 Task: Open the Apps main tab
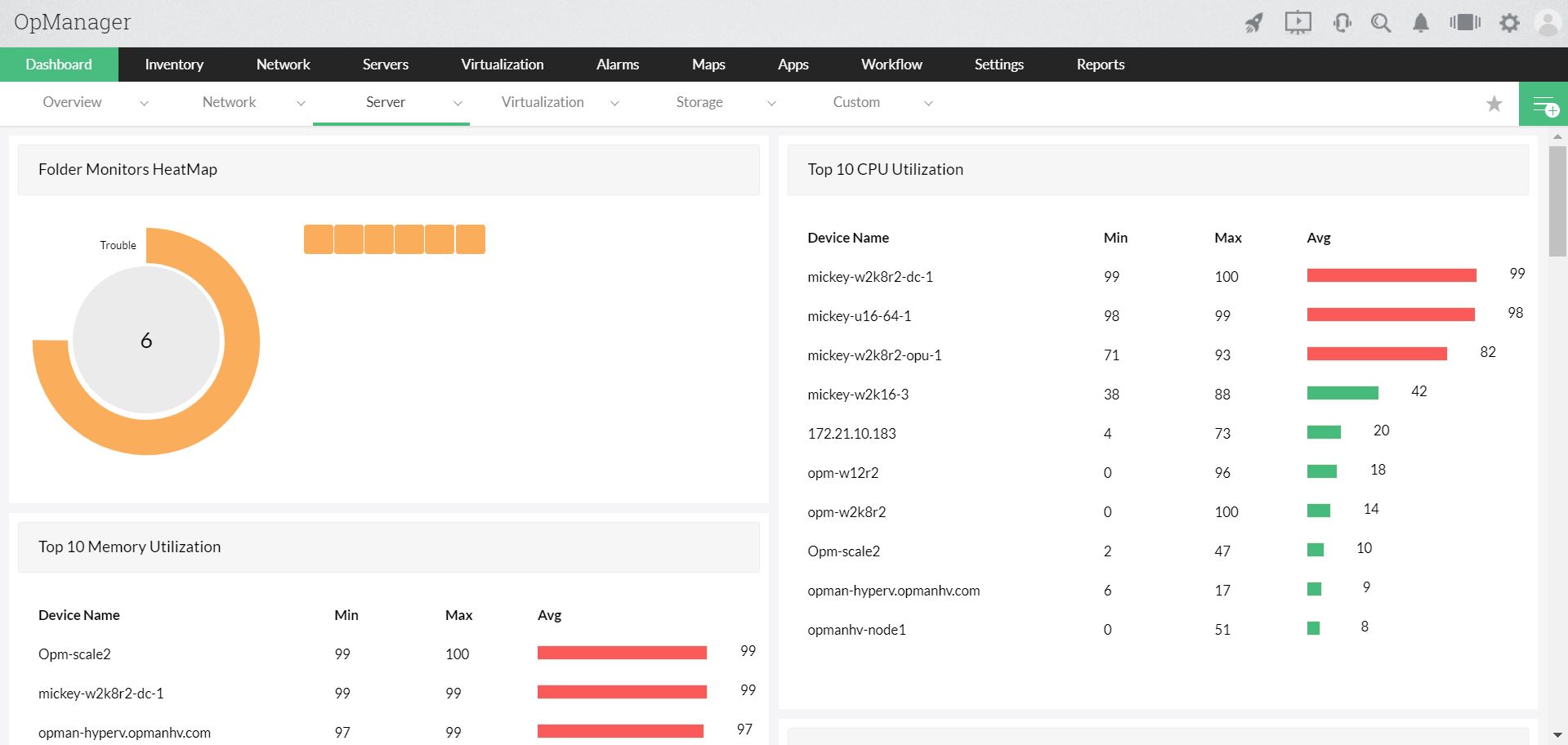tap(793, 65)
